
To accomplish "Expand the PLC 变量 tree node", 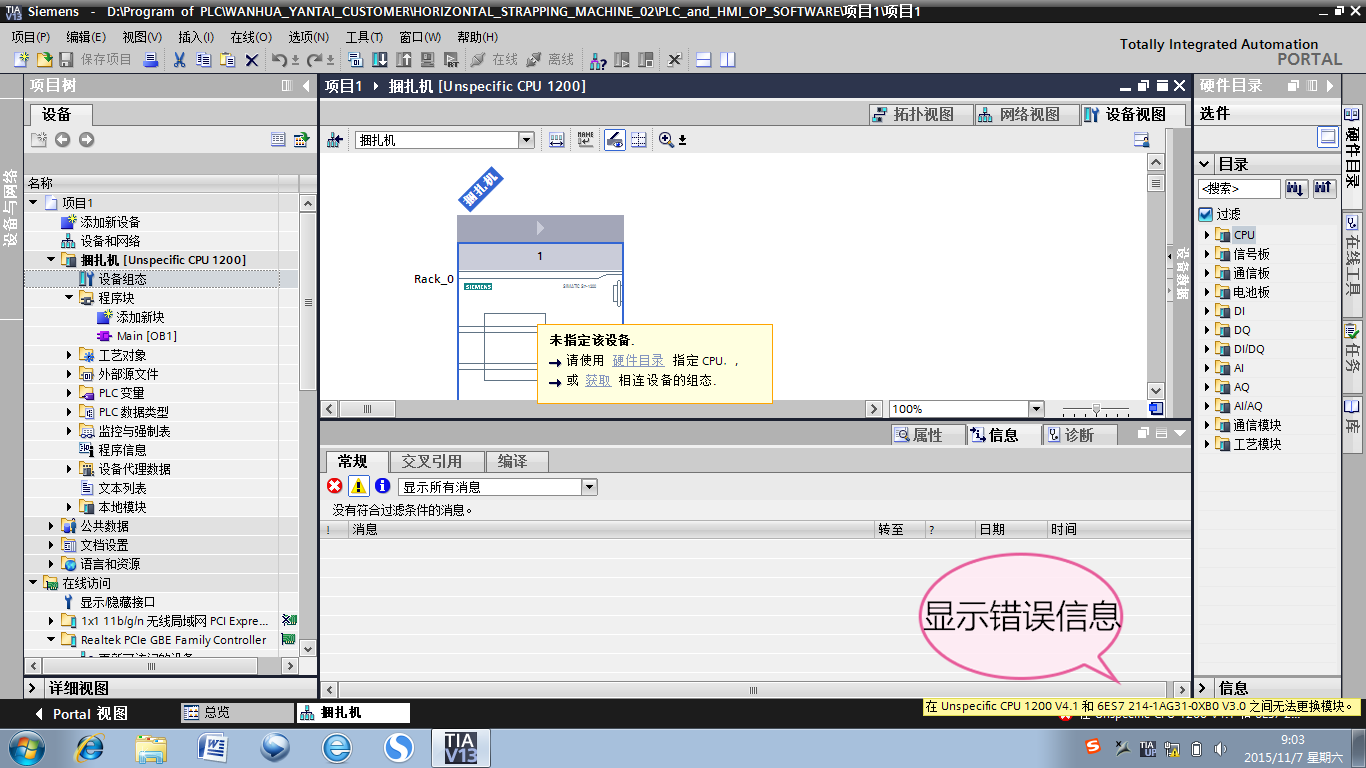I will coord(69,393).
